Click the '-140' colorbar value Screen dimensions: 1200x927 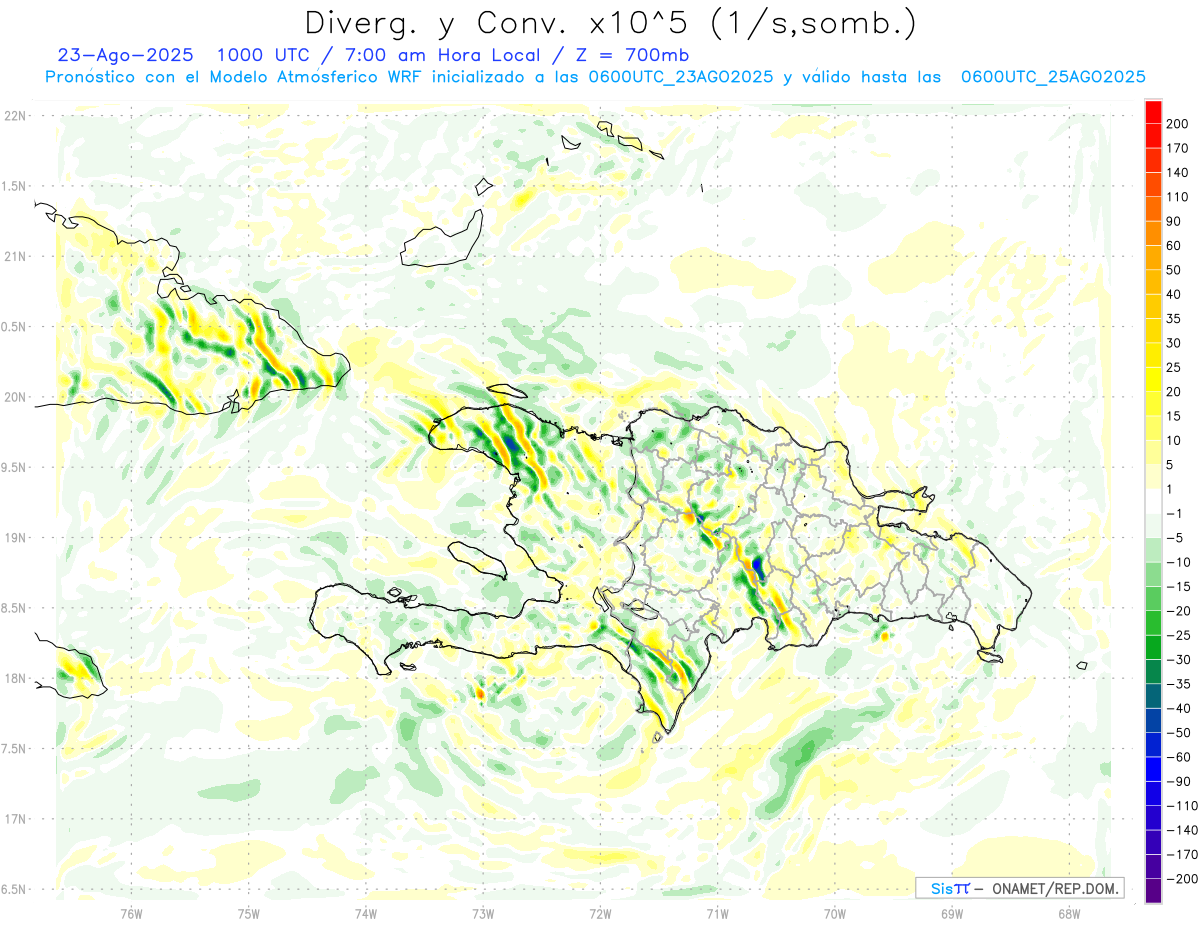[x=1181, y=830]
